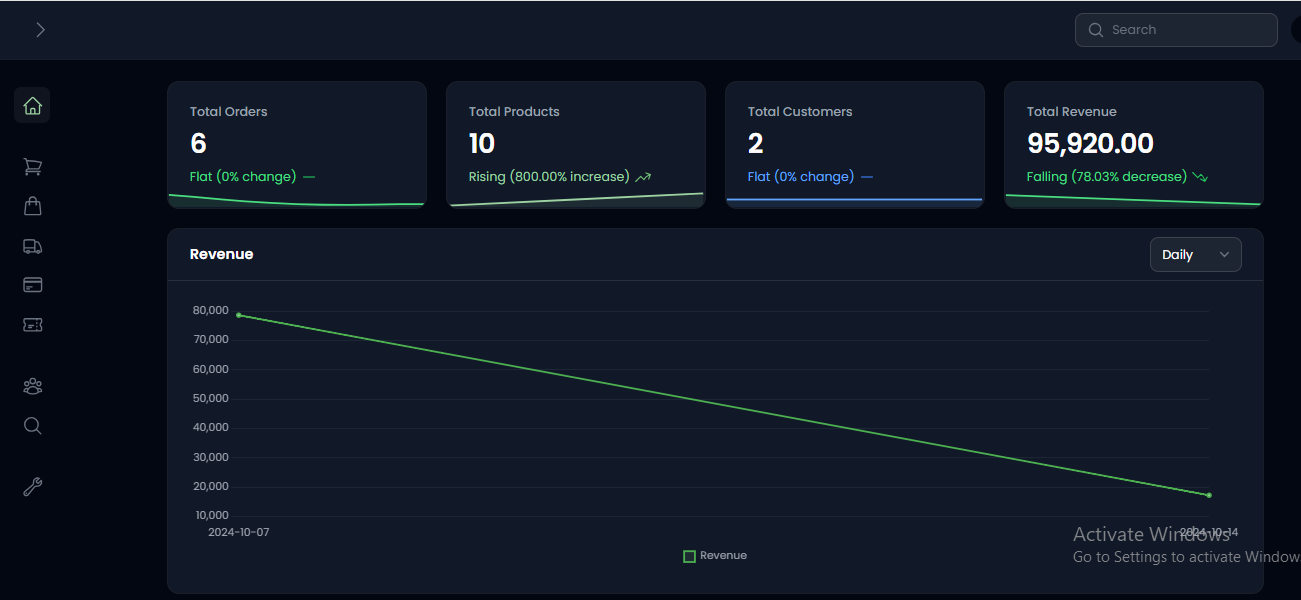
Task: Open settings via the wrench icon
Action: tap(32, 487)
